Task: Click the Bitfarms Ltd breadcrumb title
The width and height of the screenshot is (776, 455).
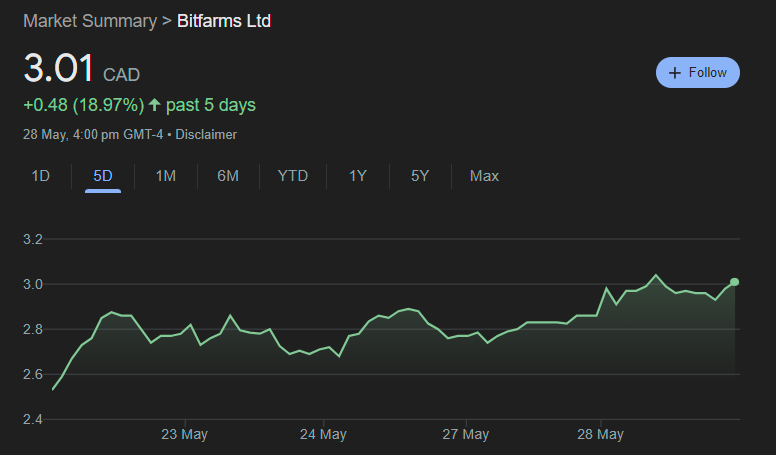Action: click(223, 21)
